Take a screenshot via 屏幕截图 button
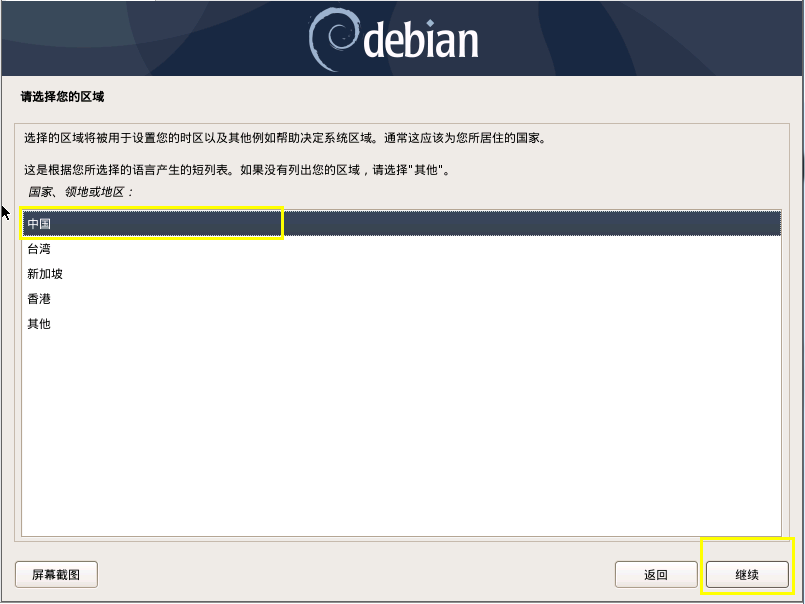 tap(56, 574)
